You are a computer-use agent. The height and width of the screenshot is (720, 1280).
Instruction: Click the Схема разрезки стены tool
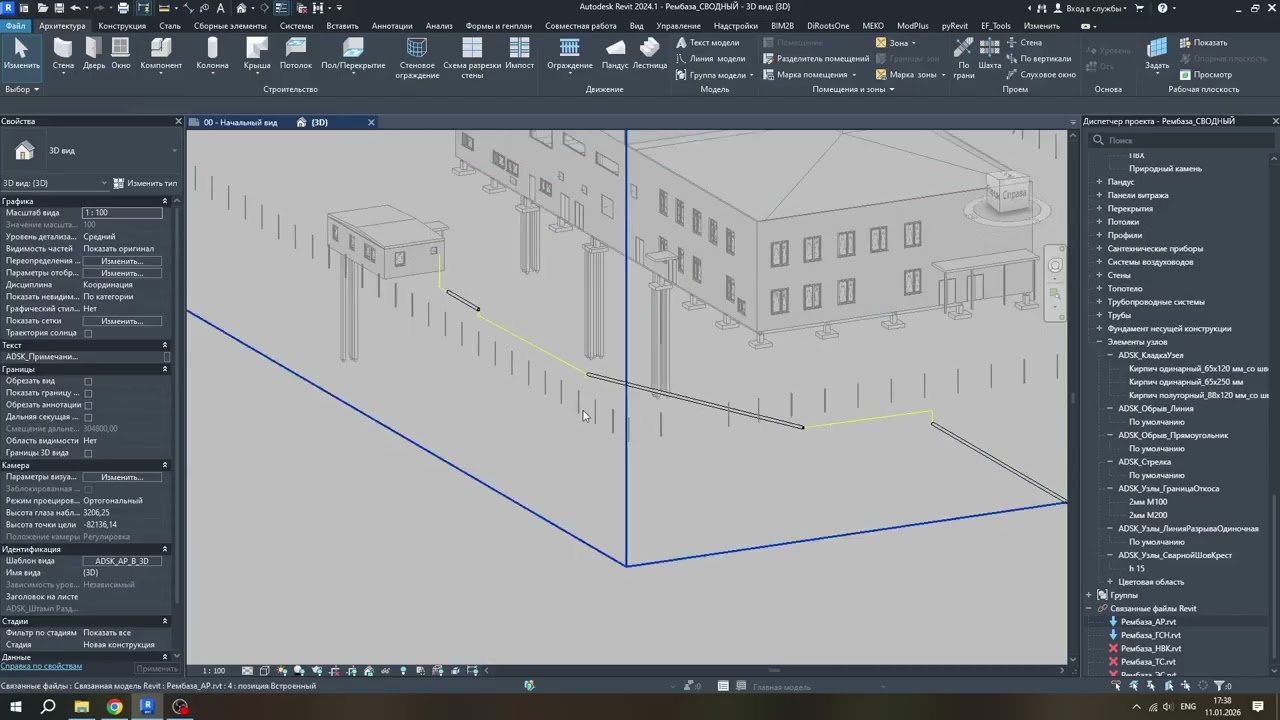click(472, 58)
